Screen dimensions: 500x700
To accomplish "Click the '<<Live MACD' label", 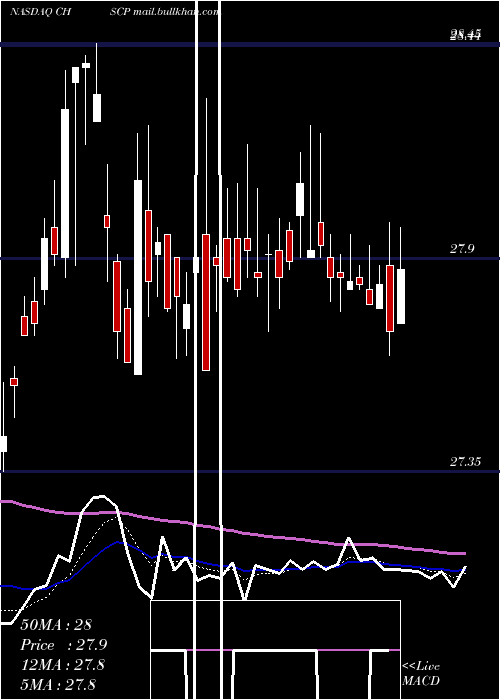I will point(421,673).
